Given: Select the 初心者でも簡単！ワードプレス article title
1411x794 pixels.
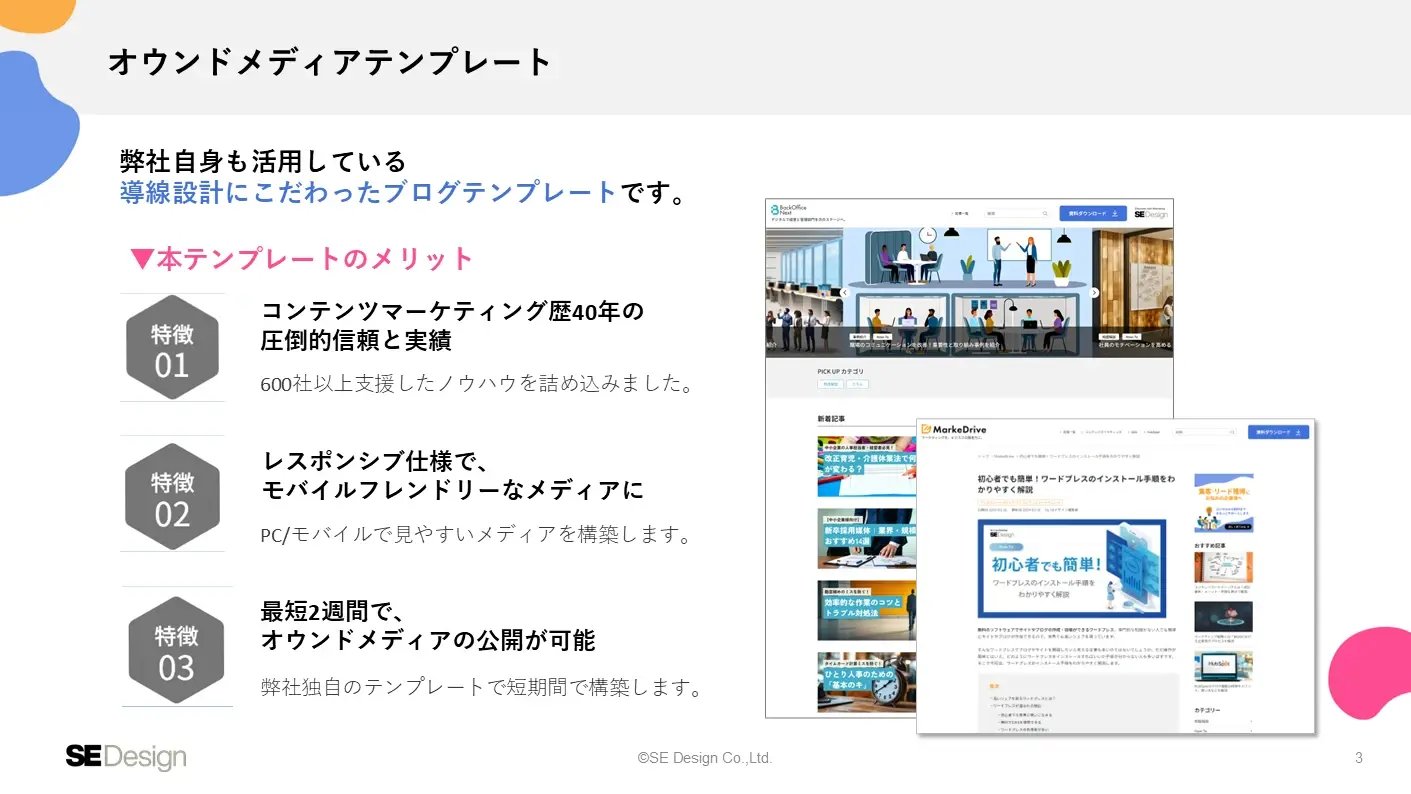Looking at the screenshot, I should pyautogui.click(x=1076, y=486).
